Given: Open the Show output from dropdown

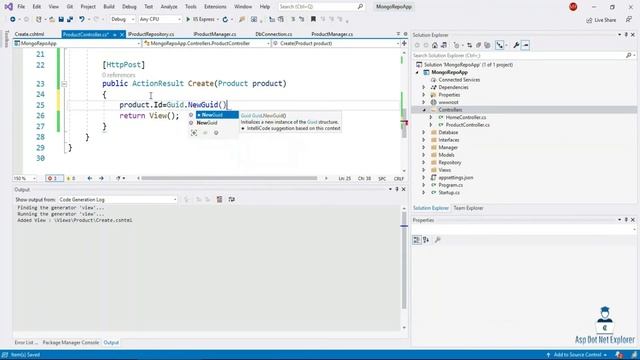Looking at the screenshot, I should pos(117,200).
